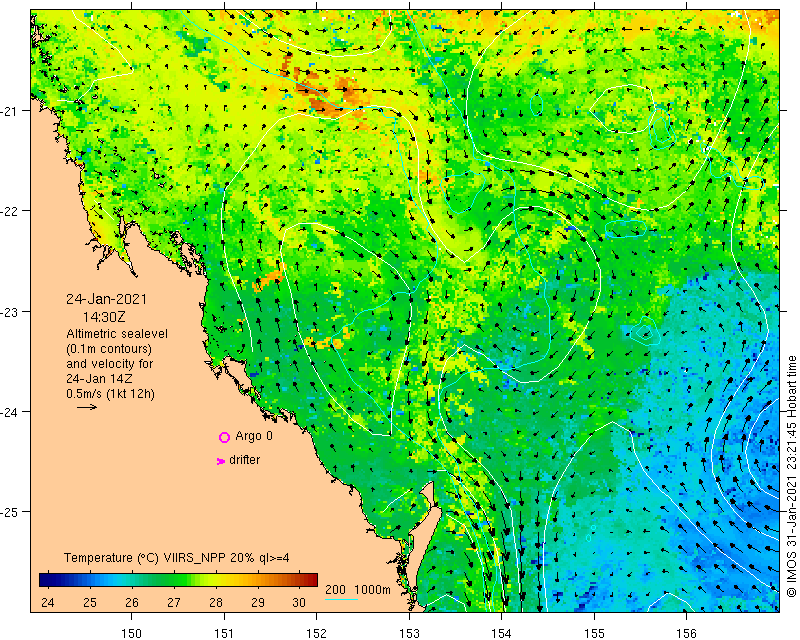Viewport: 800px width, 640px height.
Task: Click the latitude axis label -24
Action: pos(8,411)
